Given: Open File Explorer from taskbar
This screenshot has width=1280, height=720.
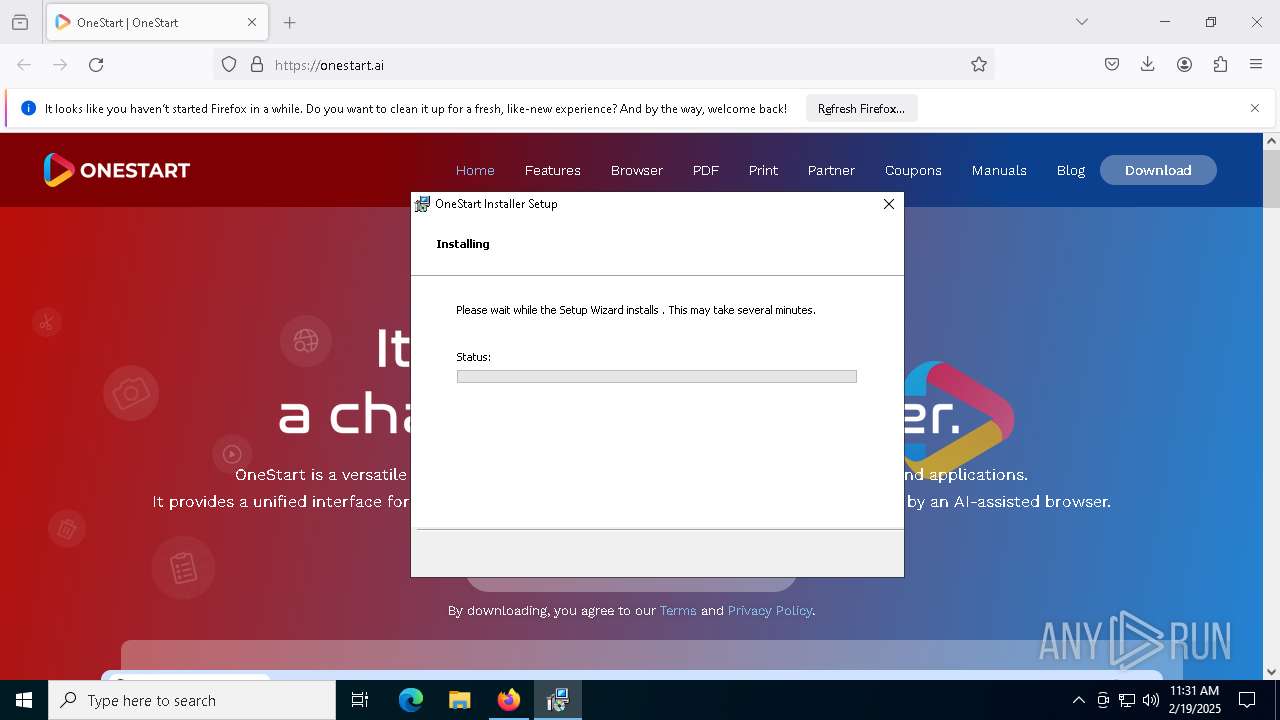Looking at the screenshot, I should (x=459, y=700).
